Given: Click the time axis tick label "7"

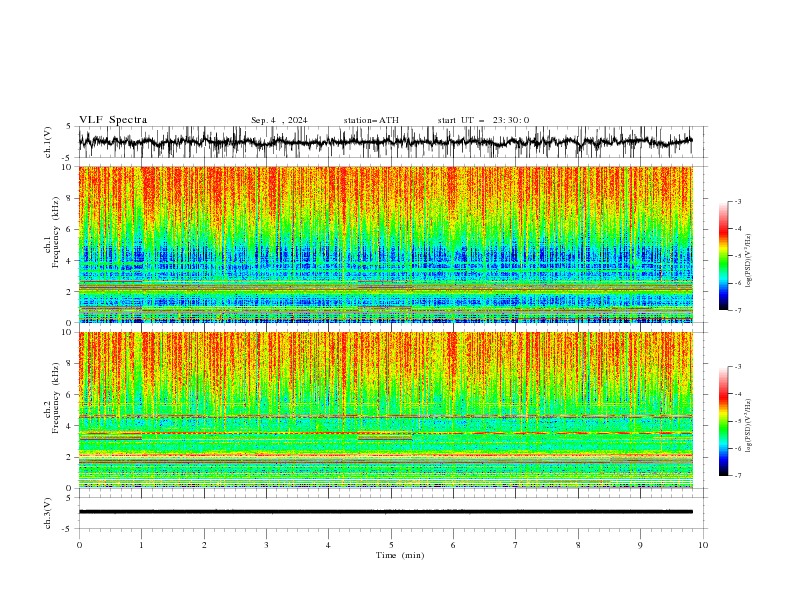Looking at the screenshot, I should coord(516,545).
